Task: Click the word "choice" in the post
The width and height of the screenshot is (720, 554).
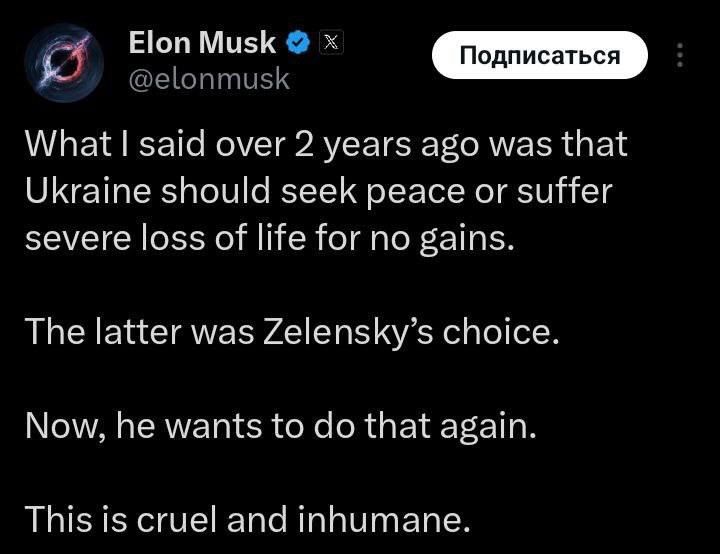Action: 497,332
